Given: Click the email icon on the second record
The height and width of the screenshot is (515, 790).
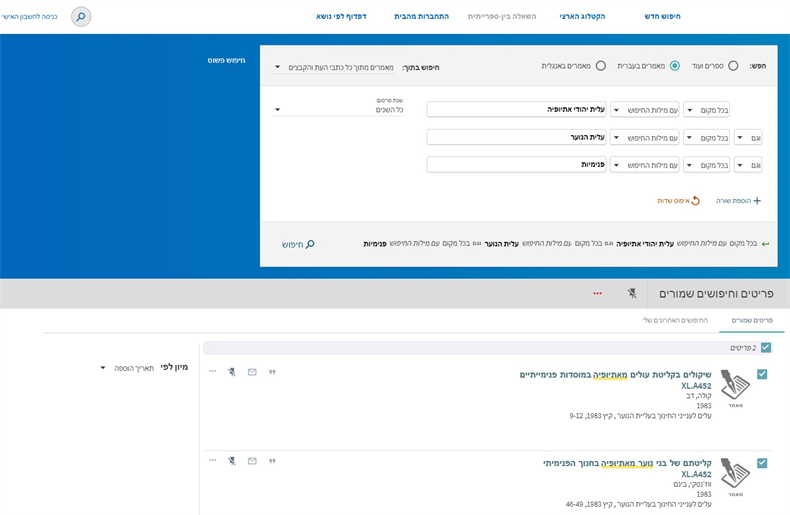Looking at the screenshot, I should (x=252, y=460).
